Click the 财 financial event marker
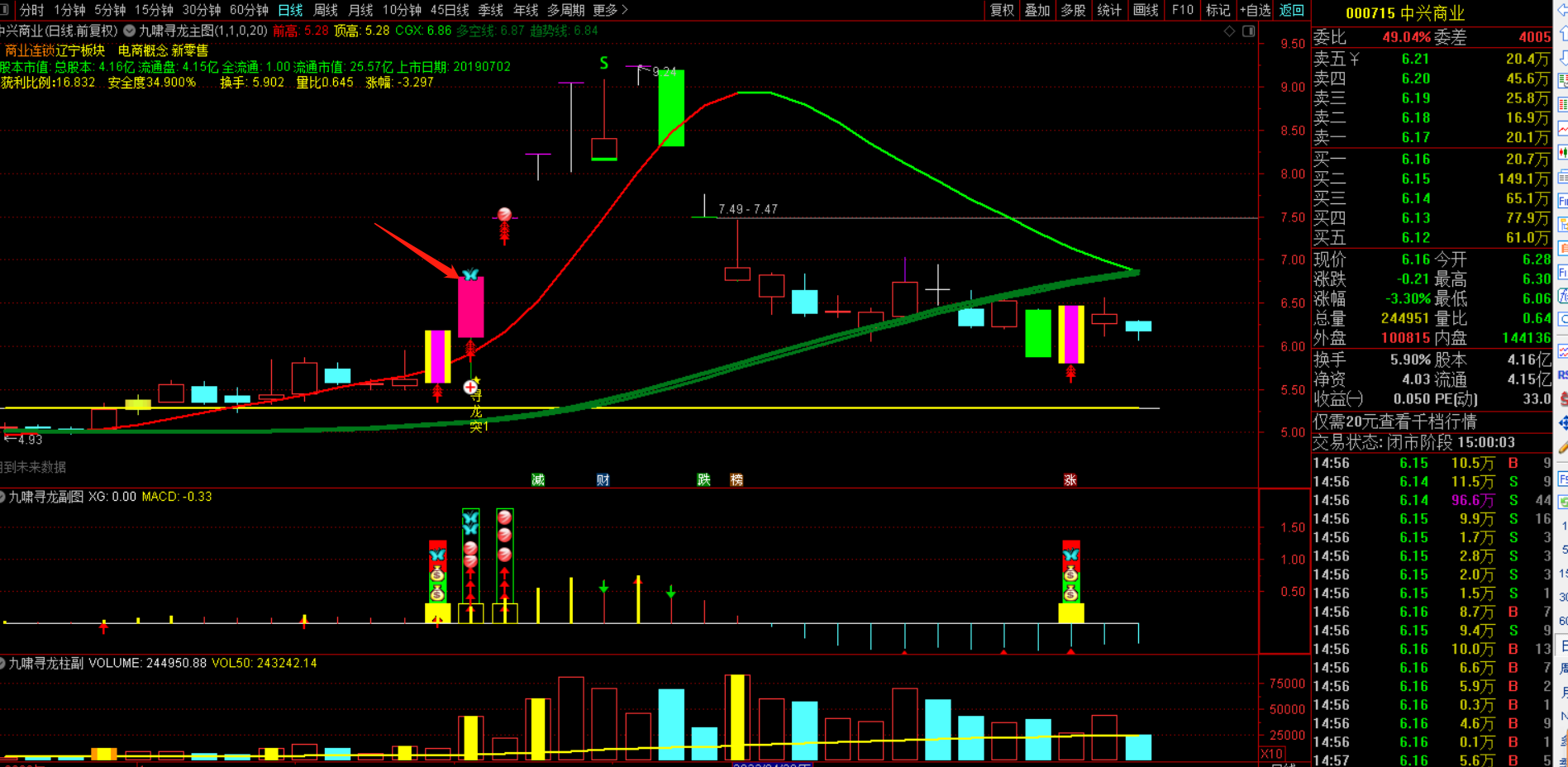The height and width of the screenshot is (767, 1568). point(603,480)
